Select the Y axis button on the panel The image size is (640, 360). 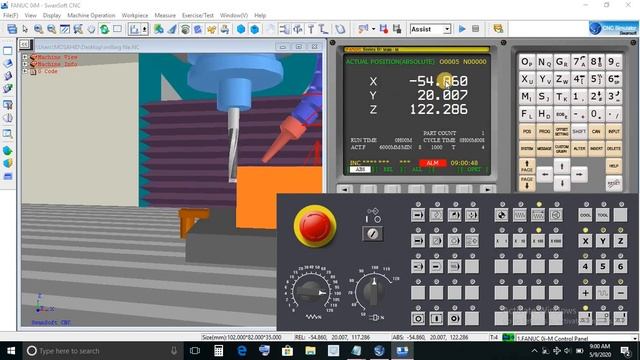(x=603, y=241)
